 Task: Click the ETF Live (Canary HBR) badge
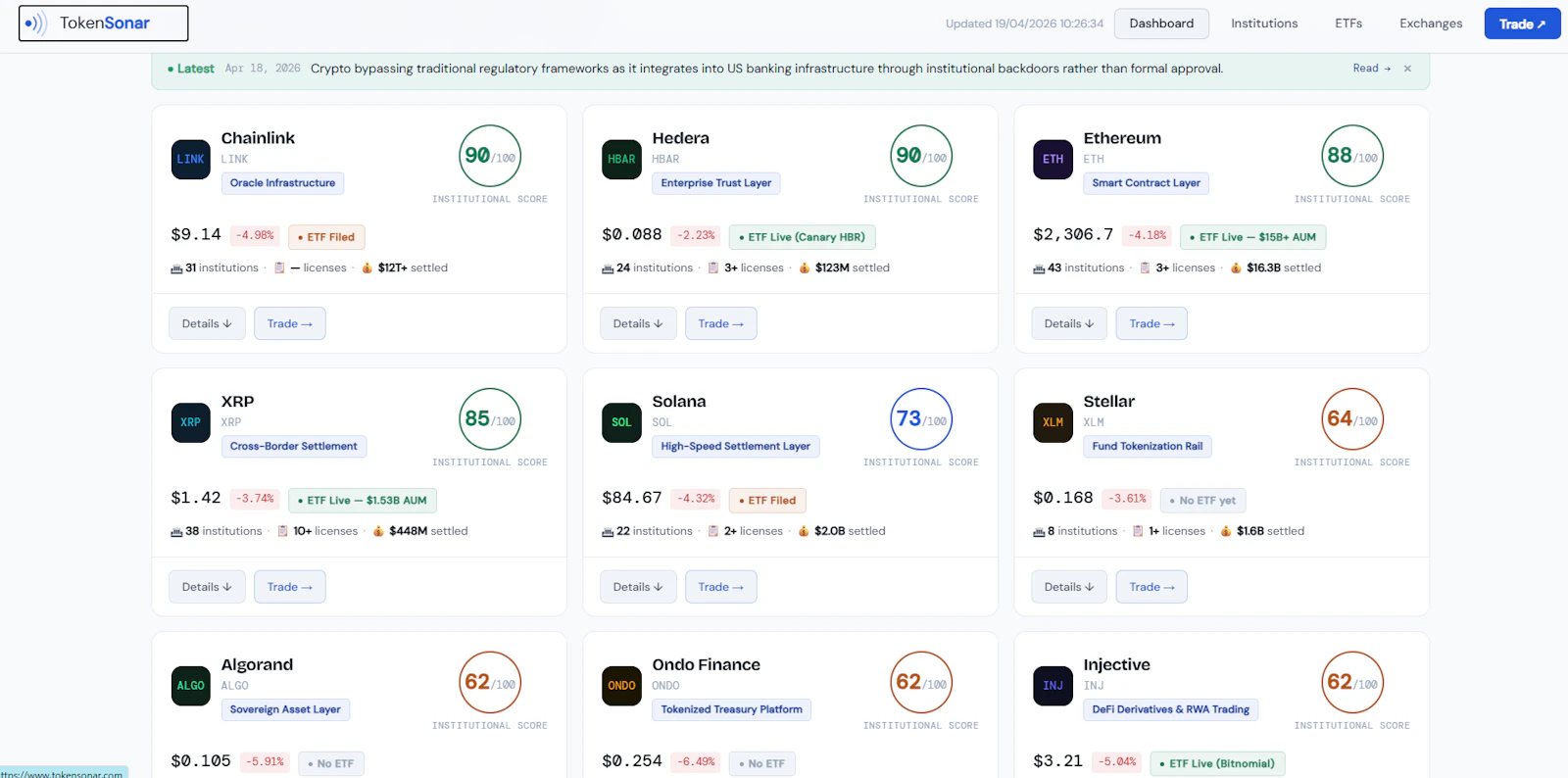point(803,237)
